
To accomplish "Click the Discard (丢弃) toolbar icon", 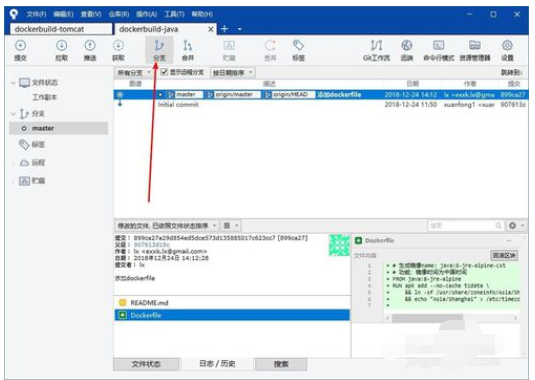I will pyautogui.click(x=270, y=45).
